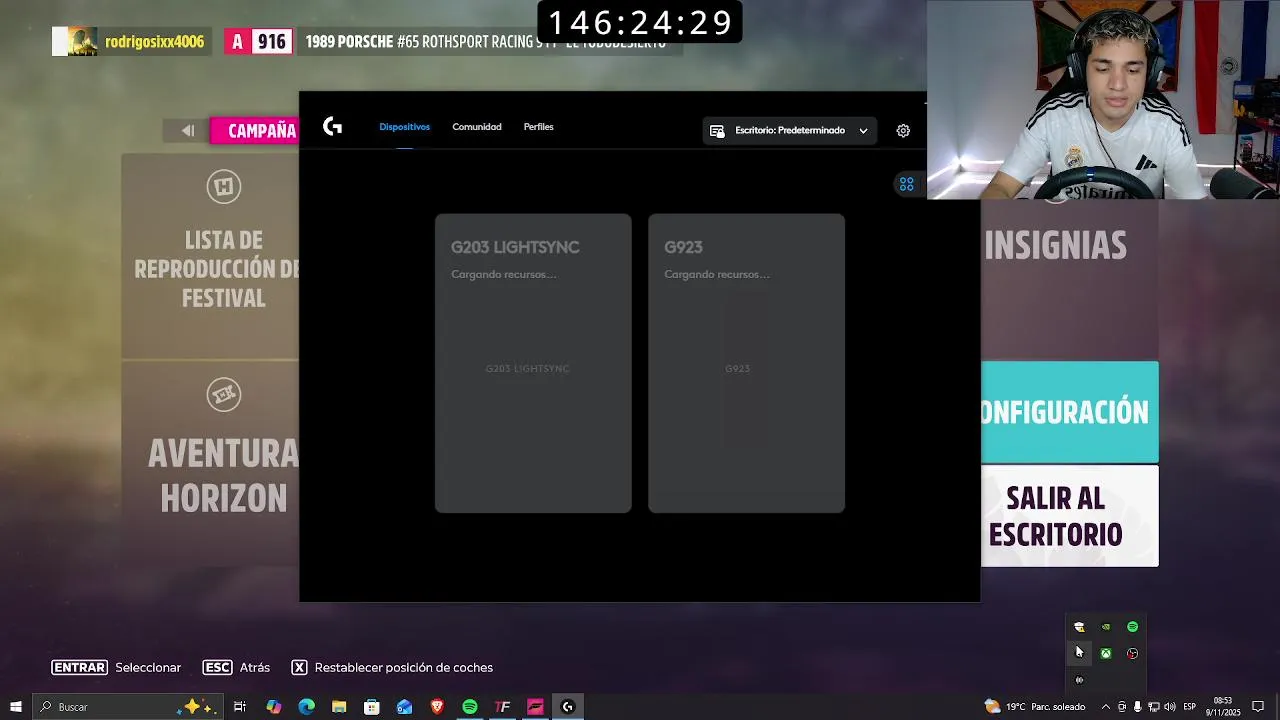Click Restablecer posición de coches prompt
The width and height of the screenshot is (1280, 720).
pyautogui.click(x=392, y=668)
